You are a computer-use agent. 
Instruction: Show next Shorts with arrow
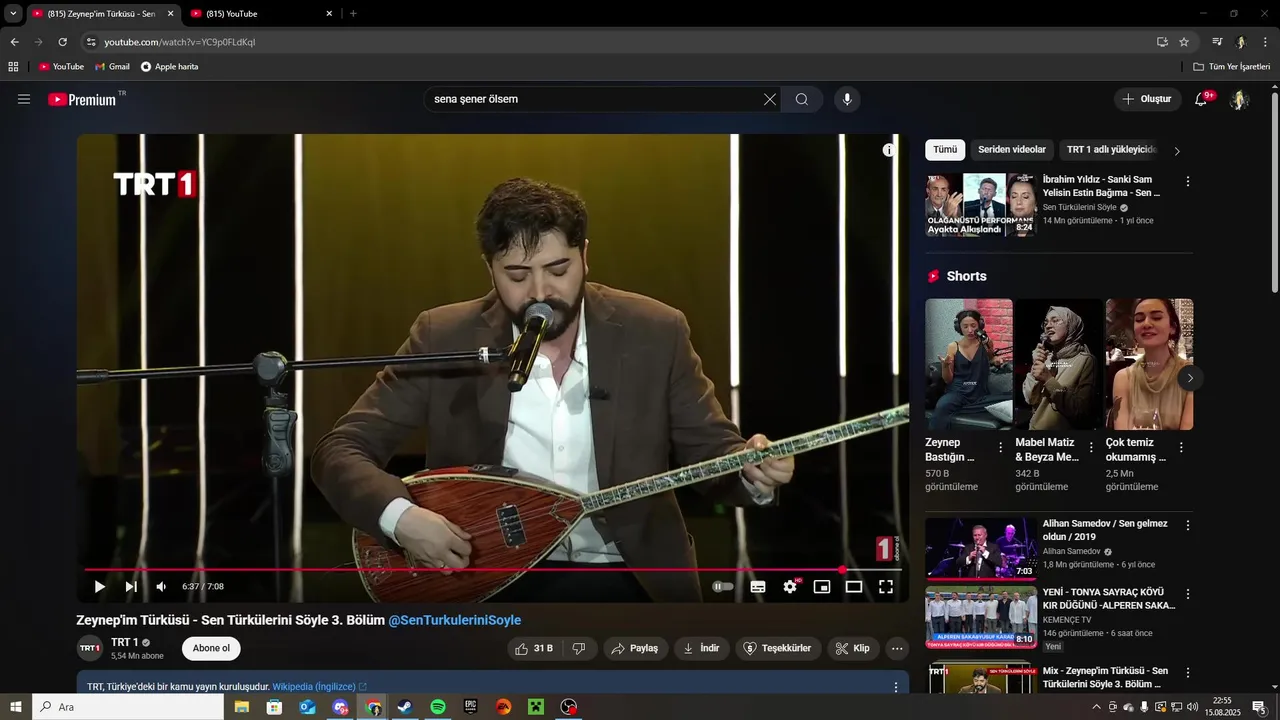pos(1190,378)
